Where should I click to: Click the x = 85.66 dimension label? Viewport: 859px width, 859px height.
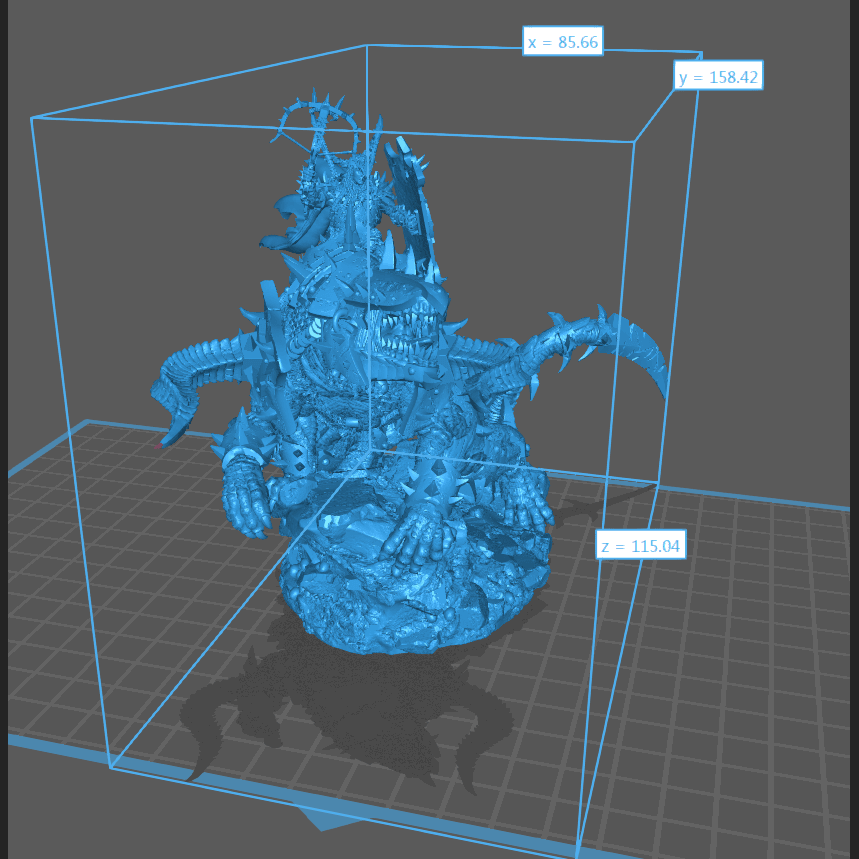[562, 42]
